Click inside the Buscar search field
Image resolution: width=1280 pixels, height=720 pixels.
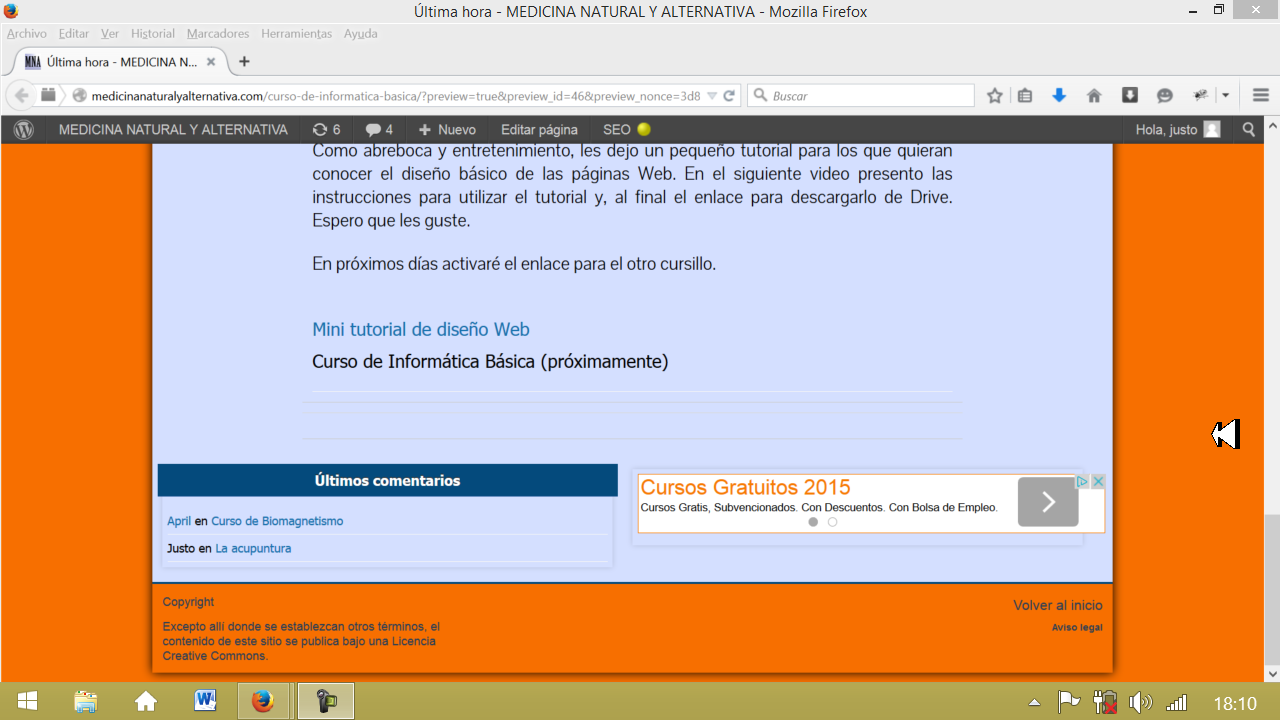tap(860, 95)
